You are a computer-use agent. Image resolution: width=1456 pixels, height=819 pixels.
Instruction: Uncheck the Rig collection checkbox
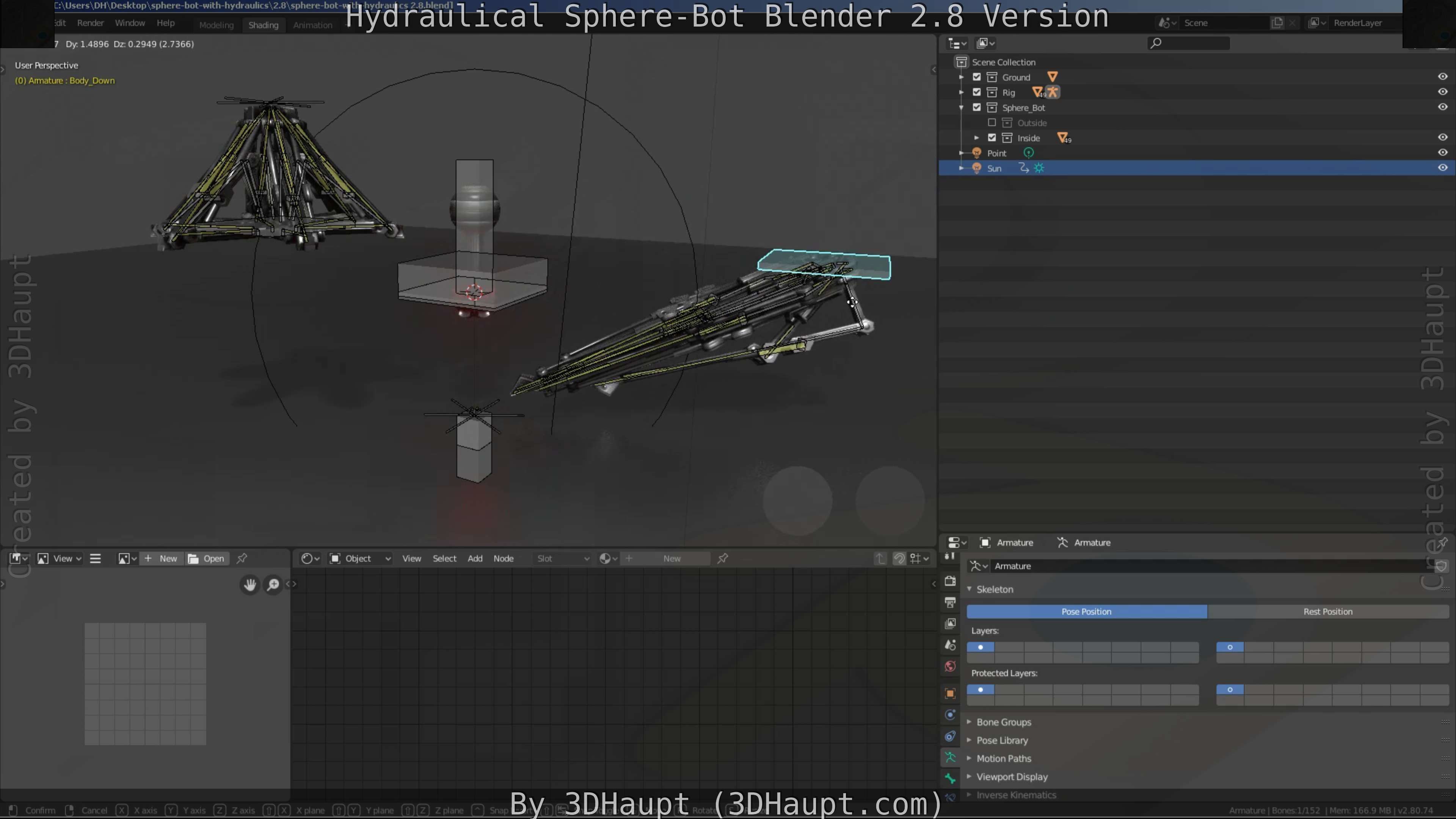click(977, 92)
